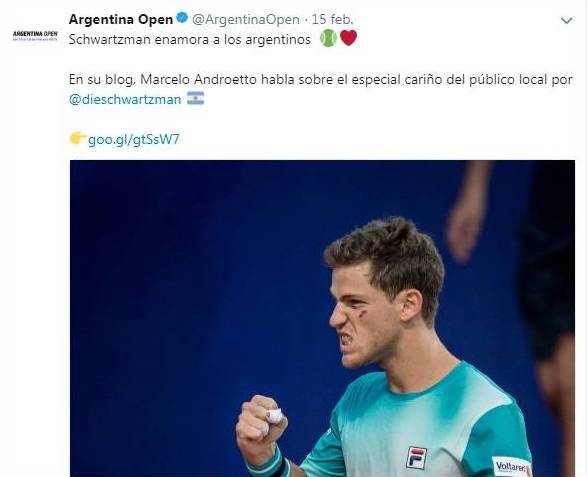This screenshot has width=587, height=477.
Task: Click the Argentina Open avatar logo
Action: pyautogui.click(x=35, y=36)
